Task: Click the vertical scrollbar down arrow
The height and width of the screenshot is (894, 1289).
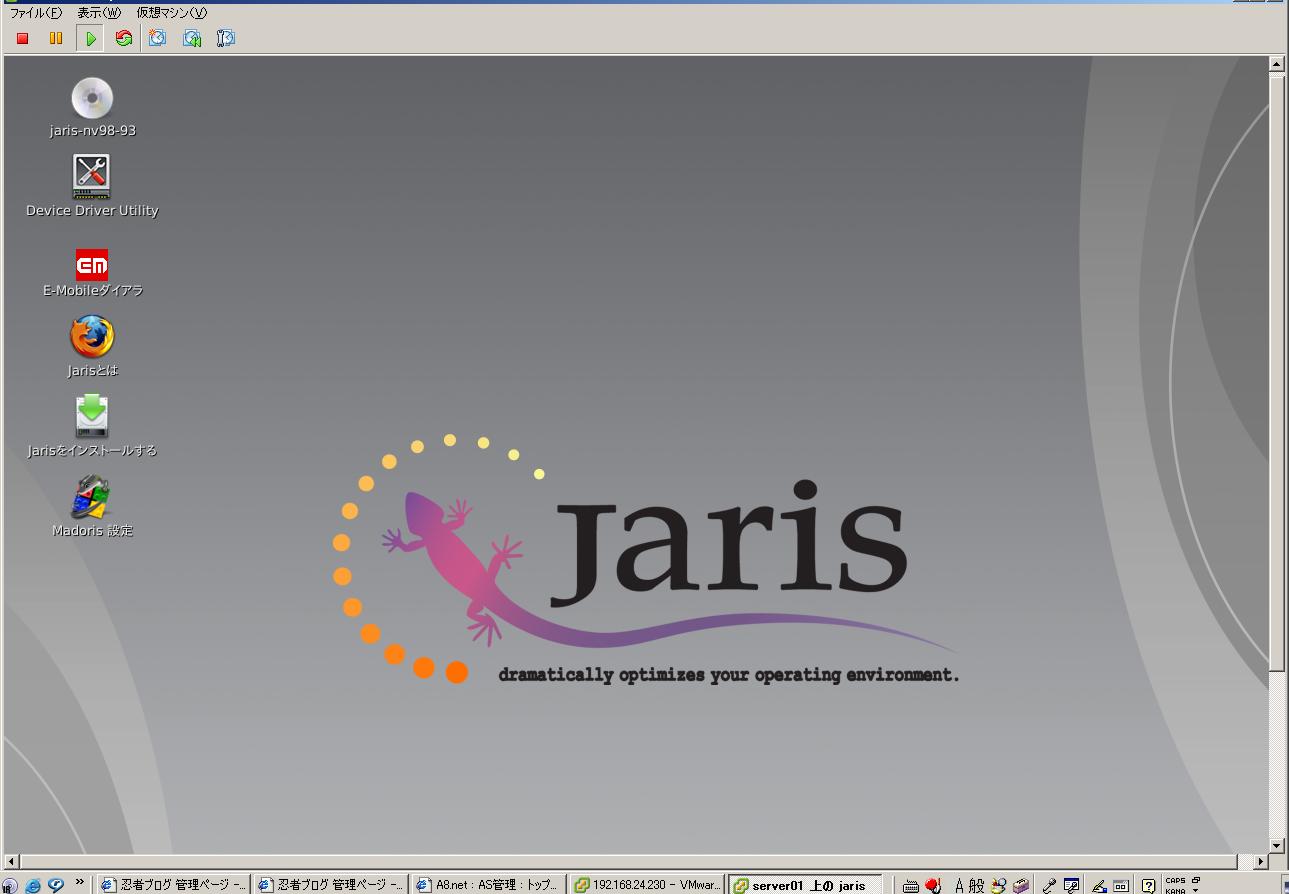Action: 1276,846
